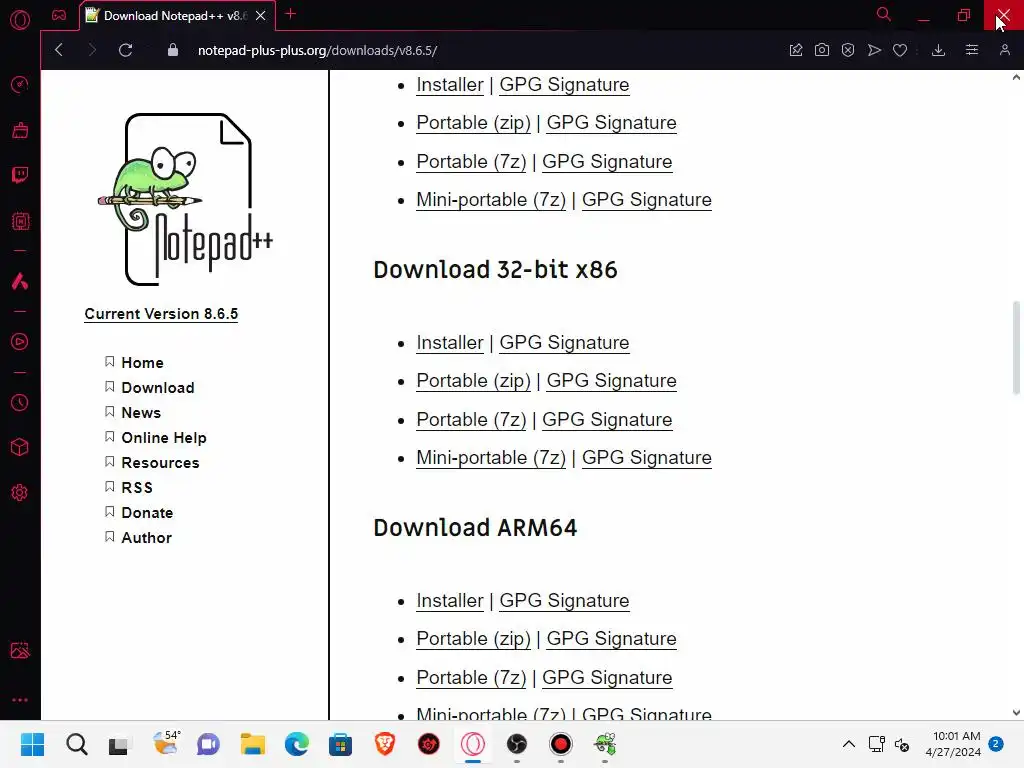Open Resources in the site menu

coord(160,463)
